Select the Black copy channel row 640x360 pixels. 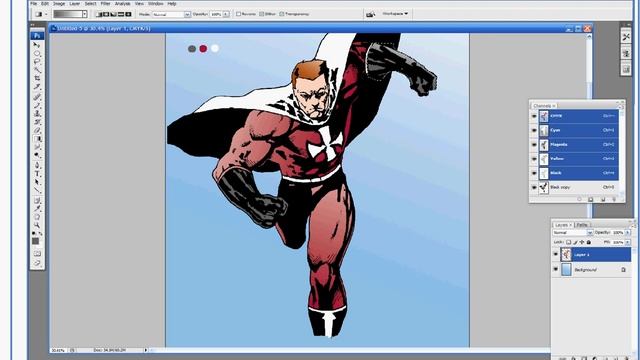click(578, 187)
